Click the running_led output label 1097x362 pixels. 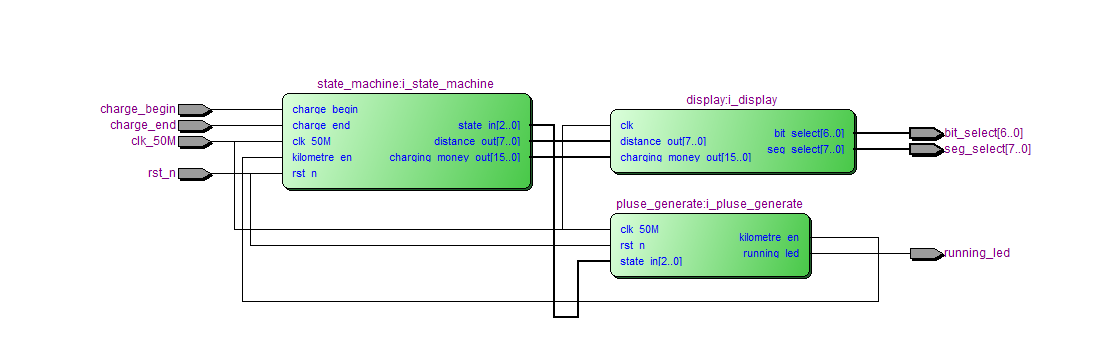click(x=977, y=253)
